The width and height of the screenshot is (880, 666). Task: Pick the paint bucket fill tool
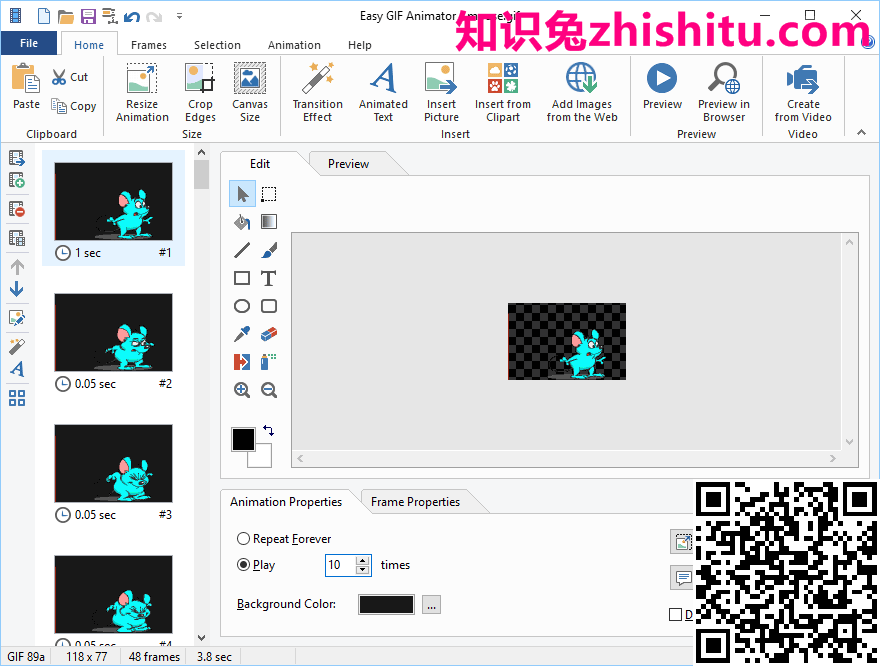point(242,222)
